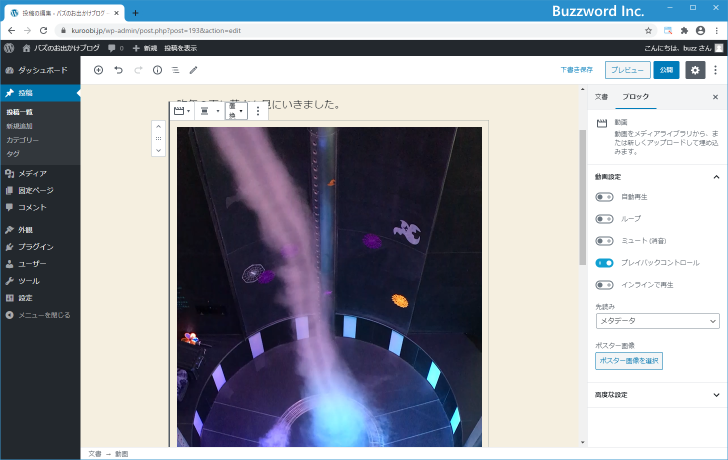Click the add block plus icon
728x460 pixels.
tap(98, 70)
